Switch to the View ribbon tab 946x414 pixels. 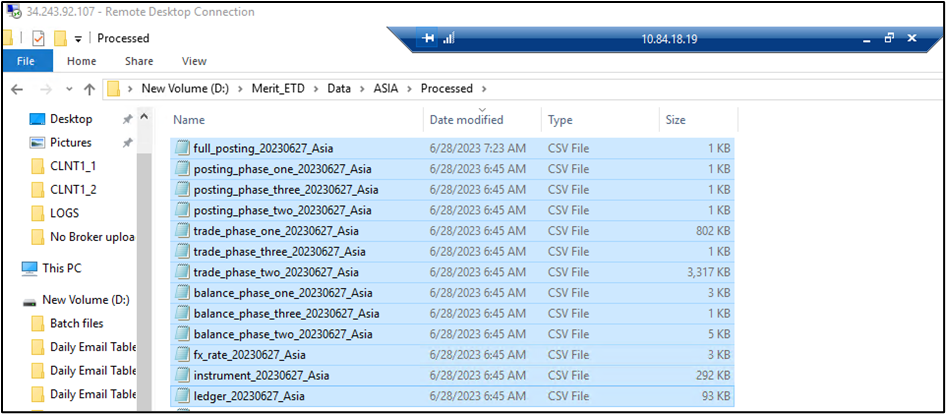coord(194,61)
